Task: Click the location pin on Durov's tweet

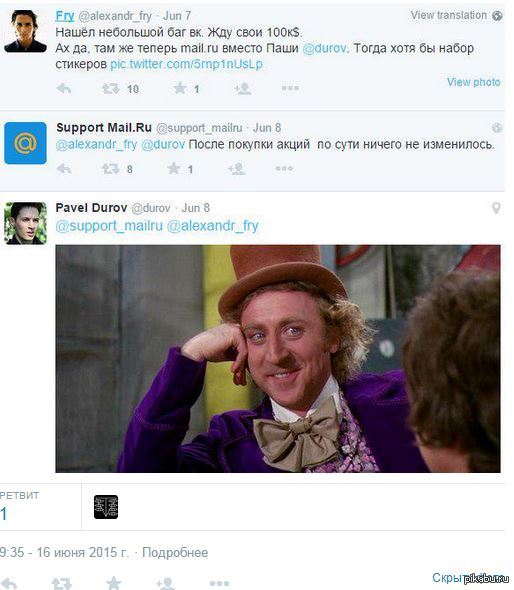Action: tap(496, 208)
